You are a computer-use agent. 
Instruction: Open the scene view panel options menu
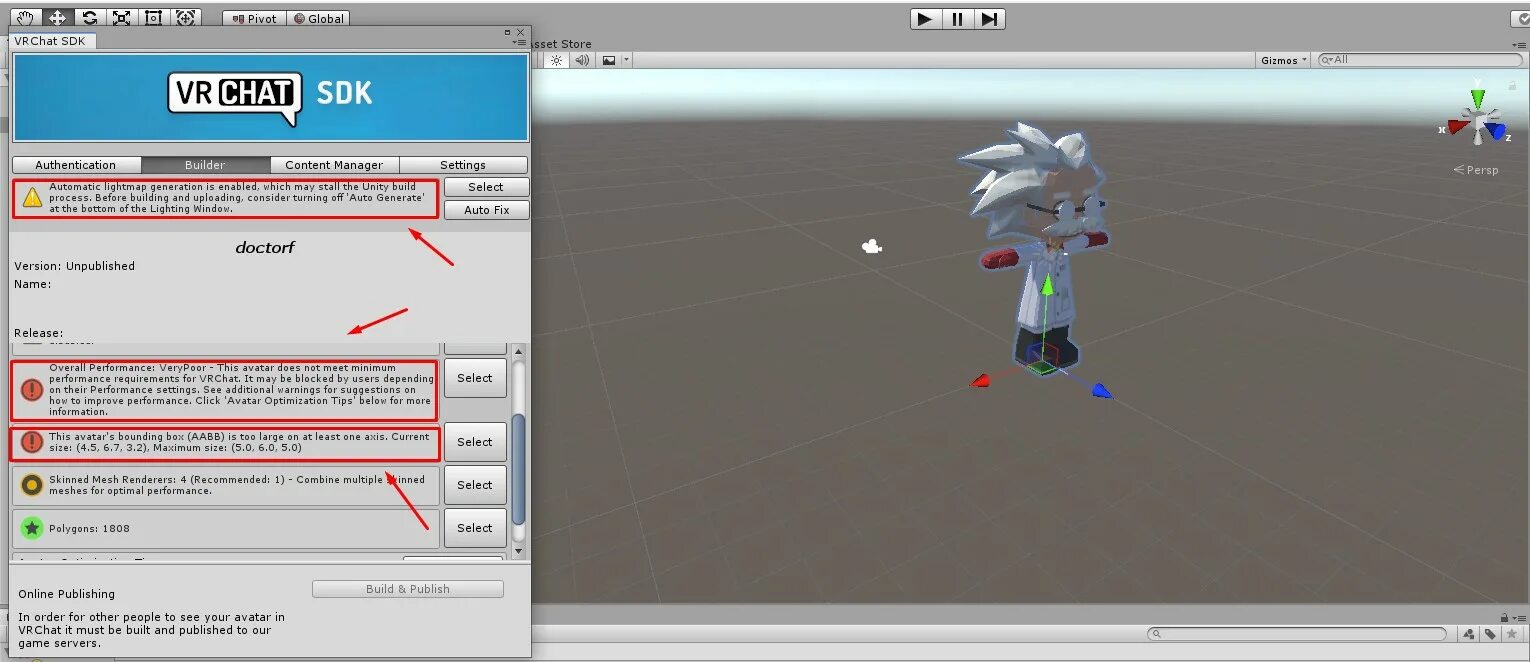pyautogui.click(x=1520, y=44)
